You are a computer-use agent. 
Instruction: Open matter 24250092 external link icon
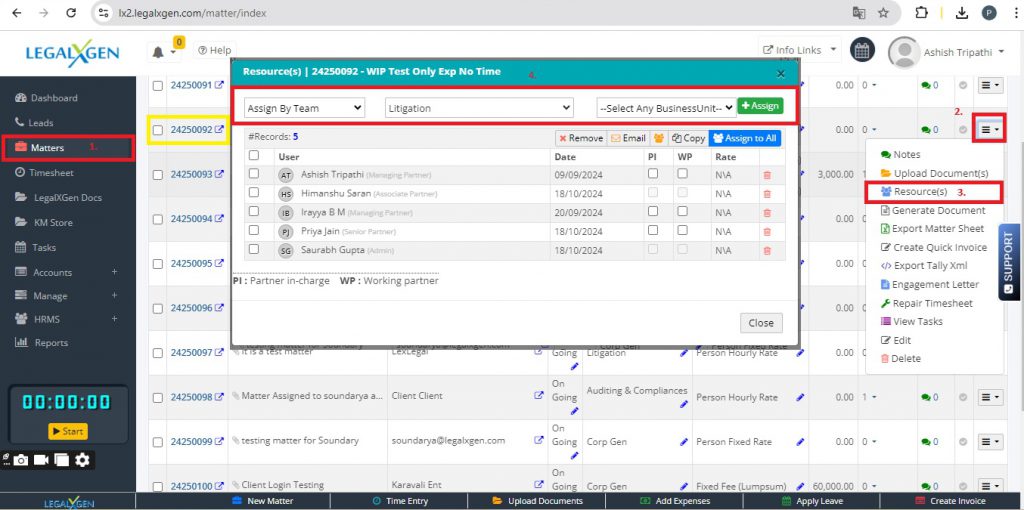(x=219, y=130)
